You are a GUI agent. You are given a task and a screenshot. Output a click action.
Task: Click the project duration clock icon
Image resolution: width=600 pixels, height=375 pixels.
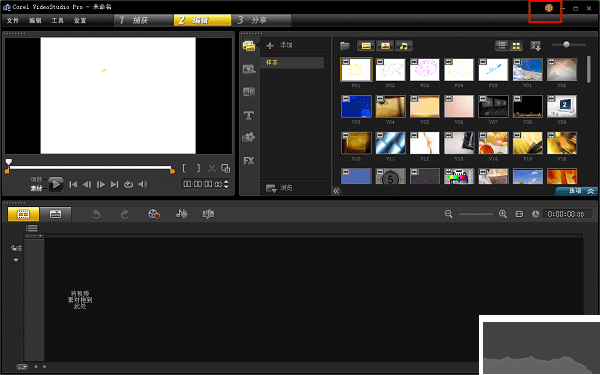click(x=536, y=214)
